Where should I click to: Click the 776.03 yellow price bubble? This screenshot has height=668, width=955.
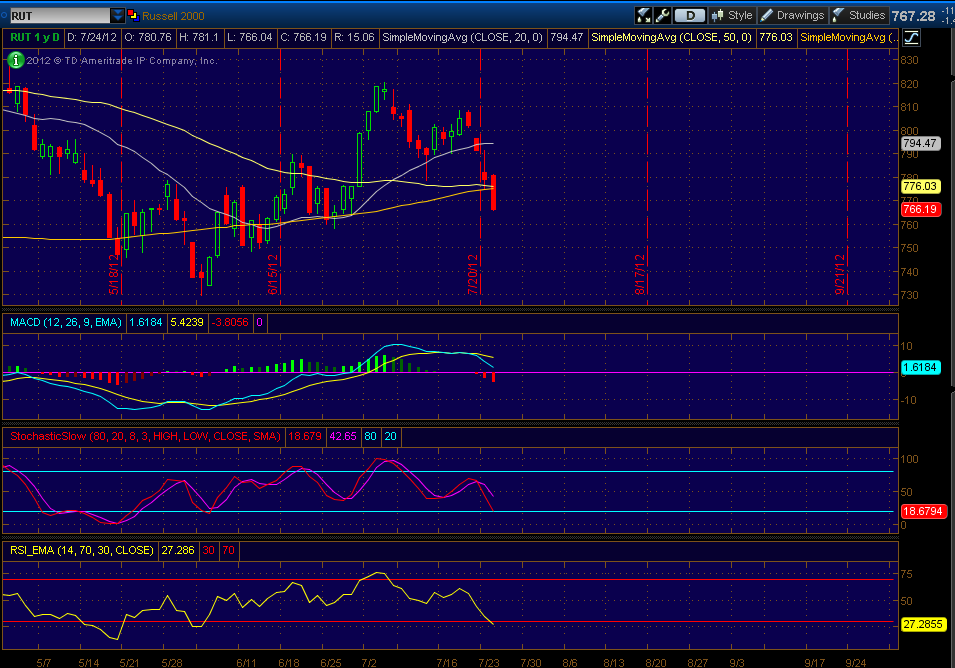[920, 186]
